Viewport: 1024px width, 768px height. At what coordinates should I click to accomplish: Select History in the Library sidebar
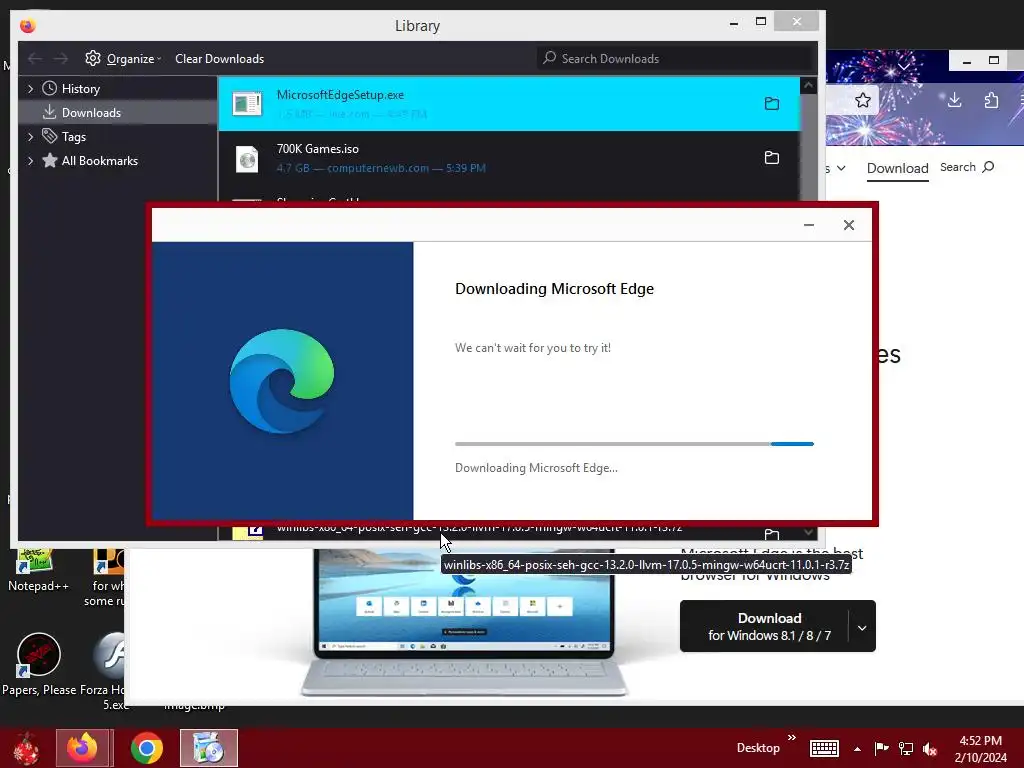tap(80, 89)
